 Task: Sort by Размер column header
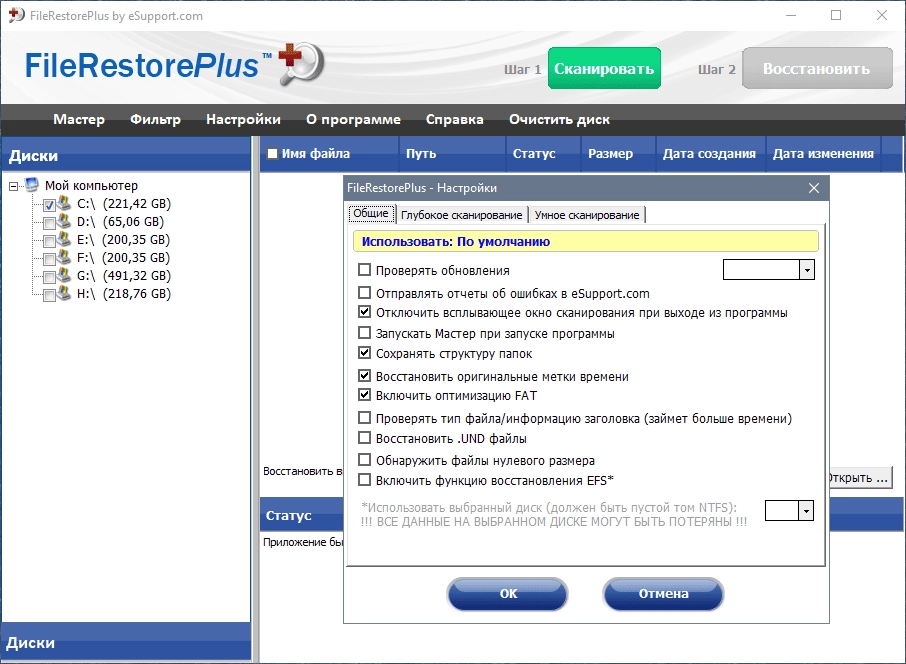point(618,154)
